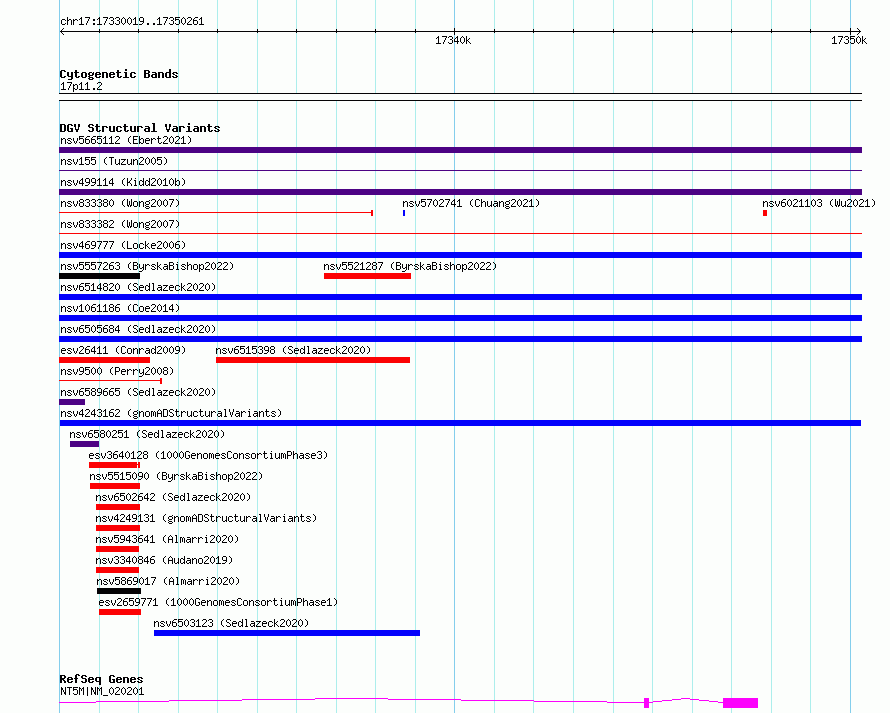Select the purple nsv6589665 variant bar
The width and height of the screenshot is (890, 713).
tap(72, 402)
